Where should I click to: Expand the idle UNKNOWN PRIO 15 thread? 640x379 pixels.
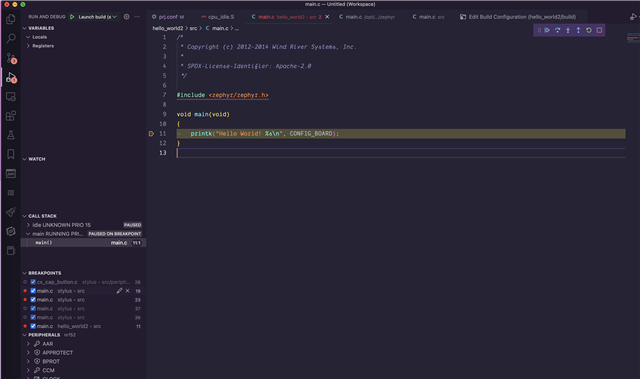tap(28, 225)
